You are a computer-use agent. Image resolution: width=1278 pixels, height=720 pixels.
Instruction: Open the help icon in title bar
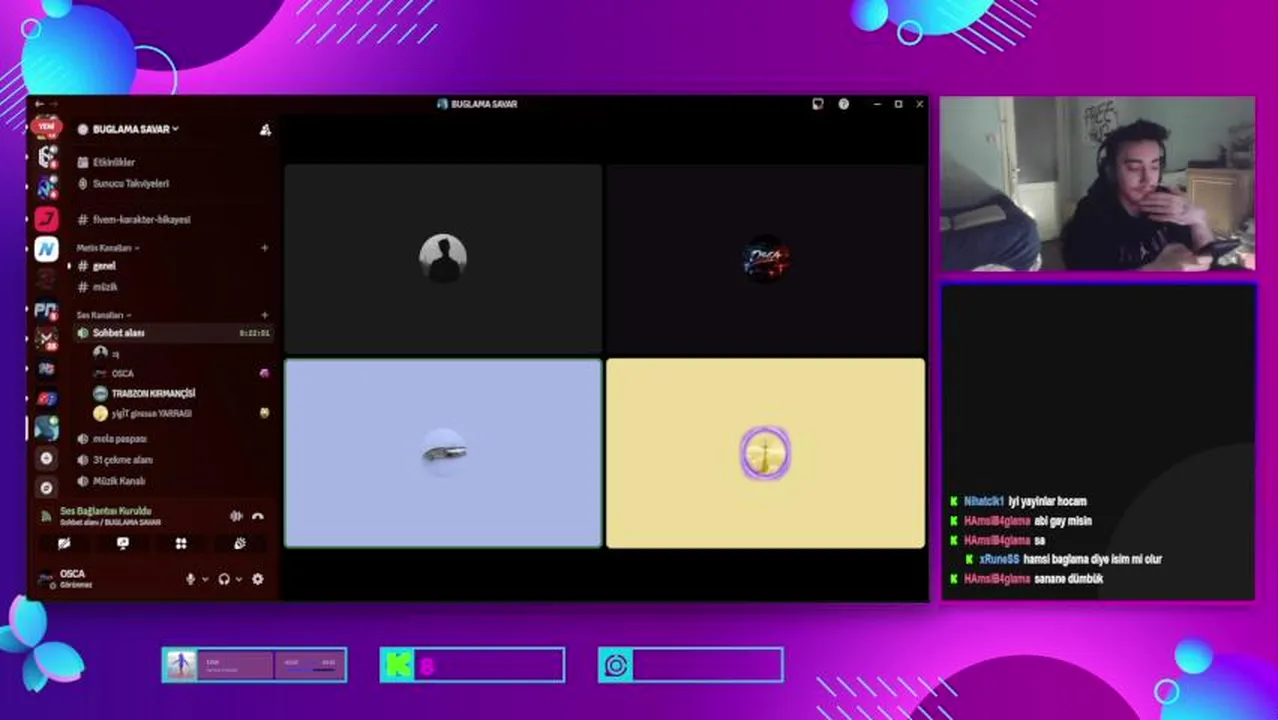point(844,104)
